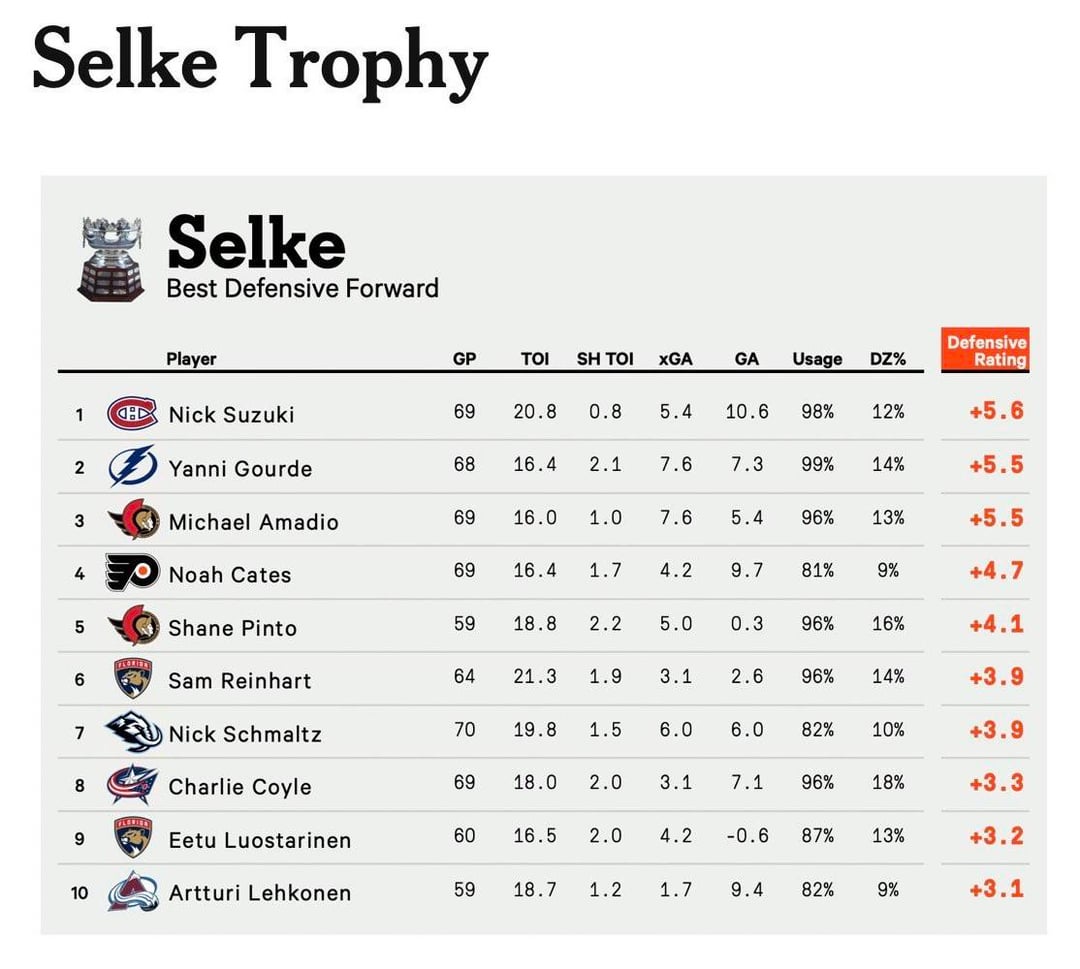1080x969 pixels.
Task: Click the Philadelphia Flyers logo
Action: 132,573
